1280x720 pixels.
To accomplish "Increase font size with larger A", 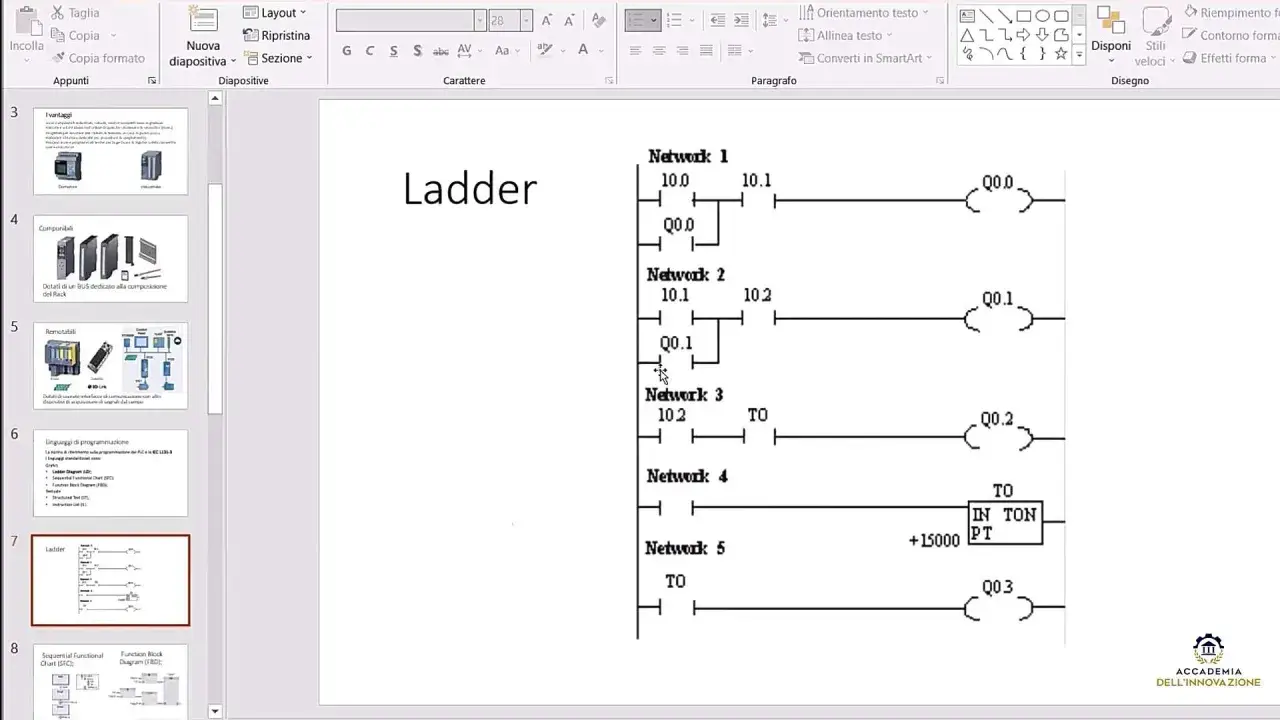I will coord(547,20).
